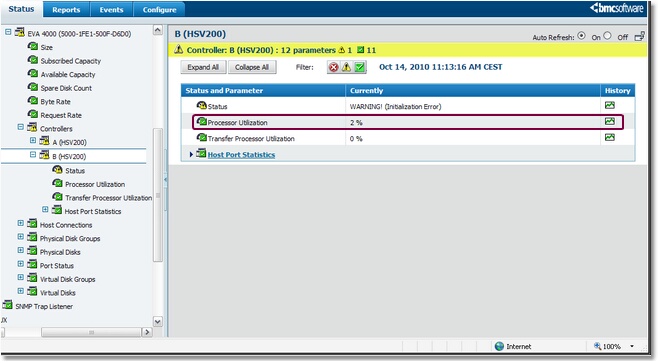Set Auto Refresh to Off
The height and width of the screenshot is (363, 658).
607,36
